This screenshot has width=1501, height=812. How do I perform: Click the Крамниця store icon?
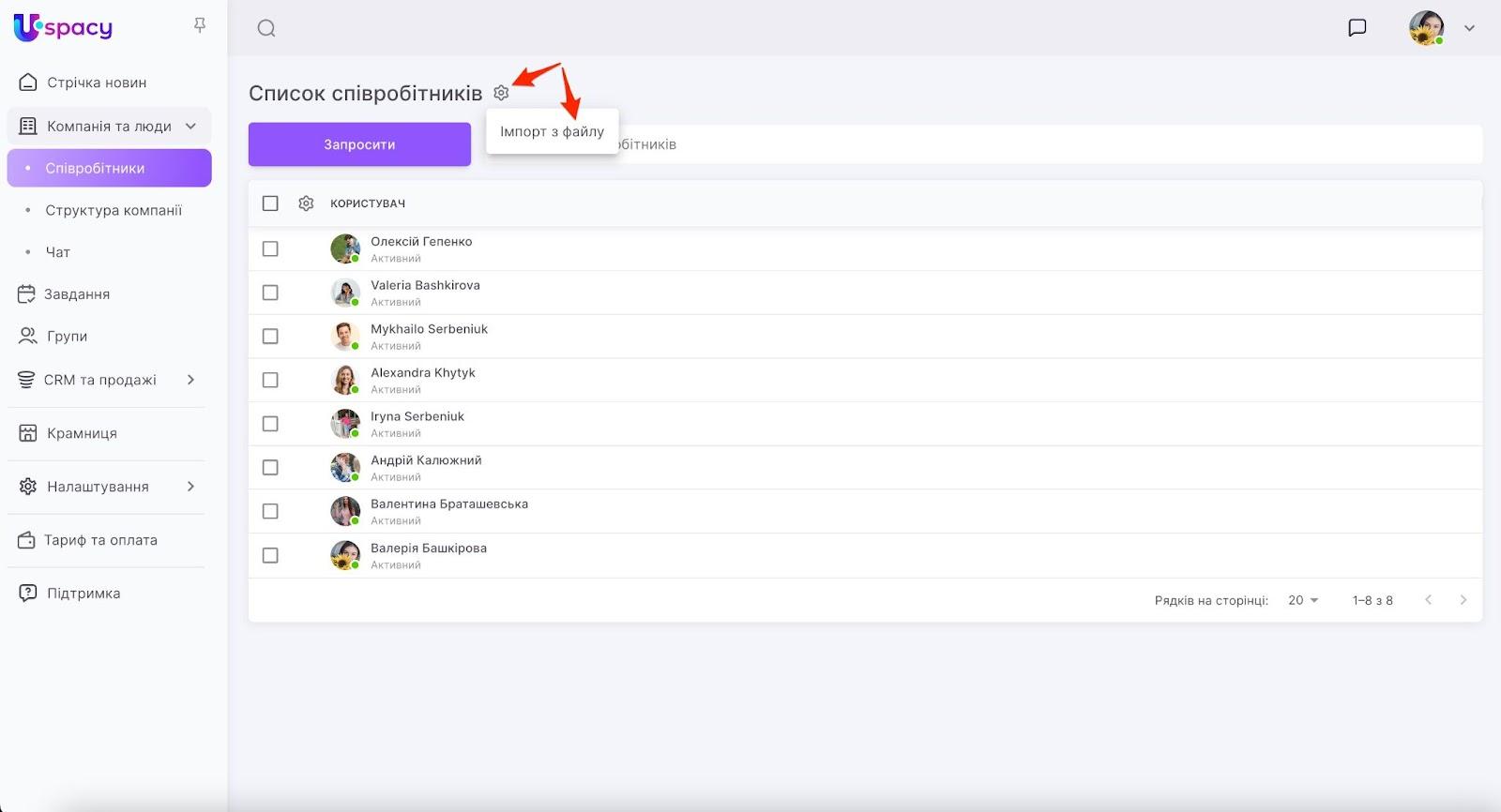click(28, 433)
